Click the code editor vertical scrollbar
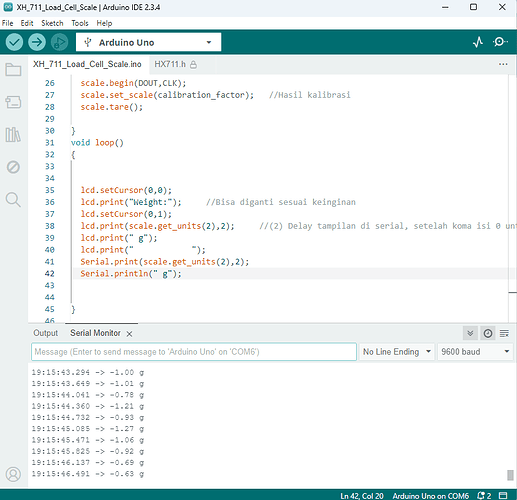 (512, 198)
